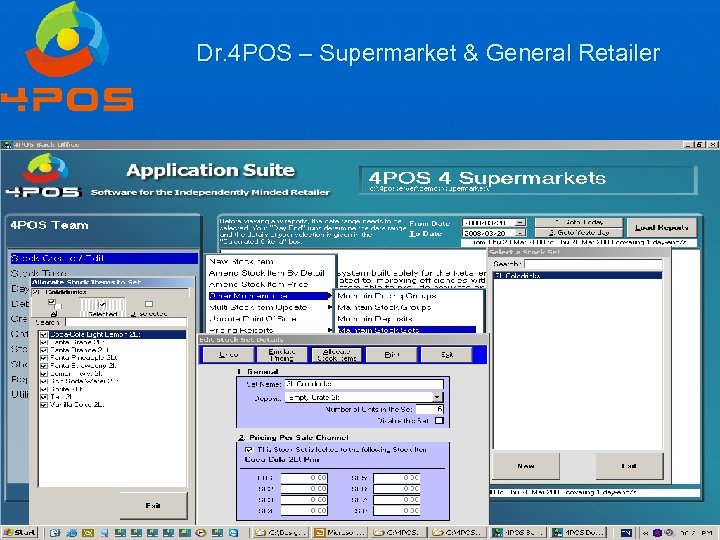Choose Amend Stock Item Price
720x540 pixels.
[x=258, y=284]
